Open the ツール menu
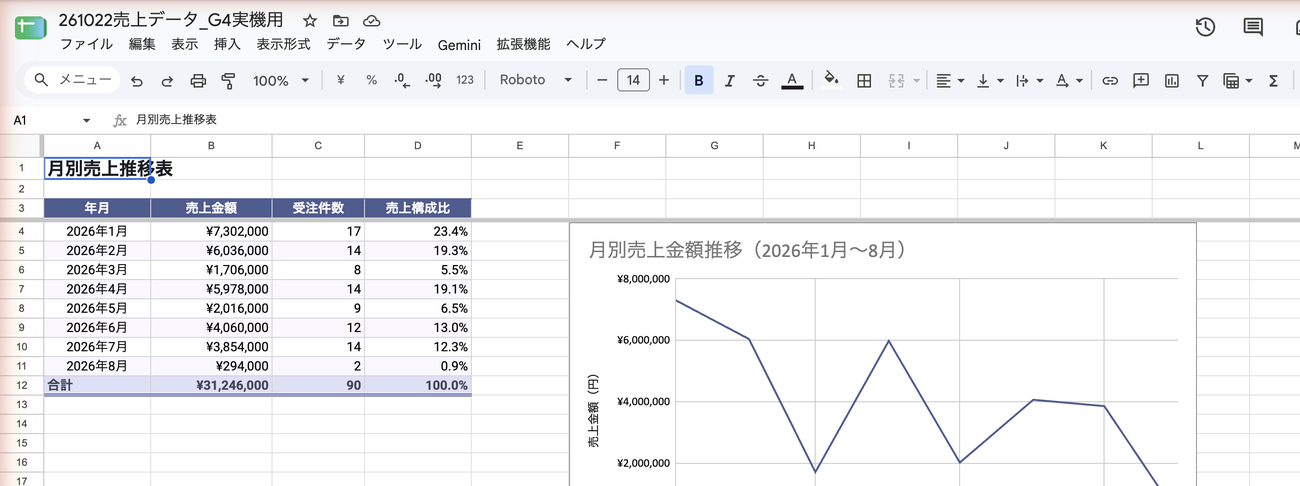The image size is (1300, 486). 402,45
